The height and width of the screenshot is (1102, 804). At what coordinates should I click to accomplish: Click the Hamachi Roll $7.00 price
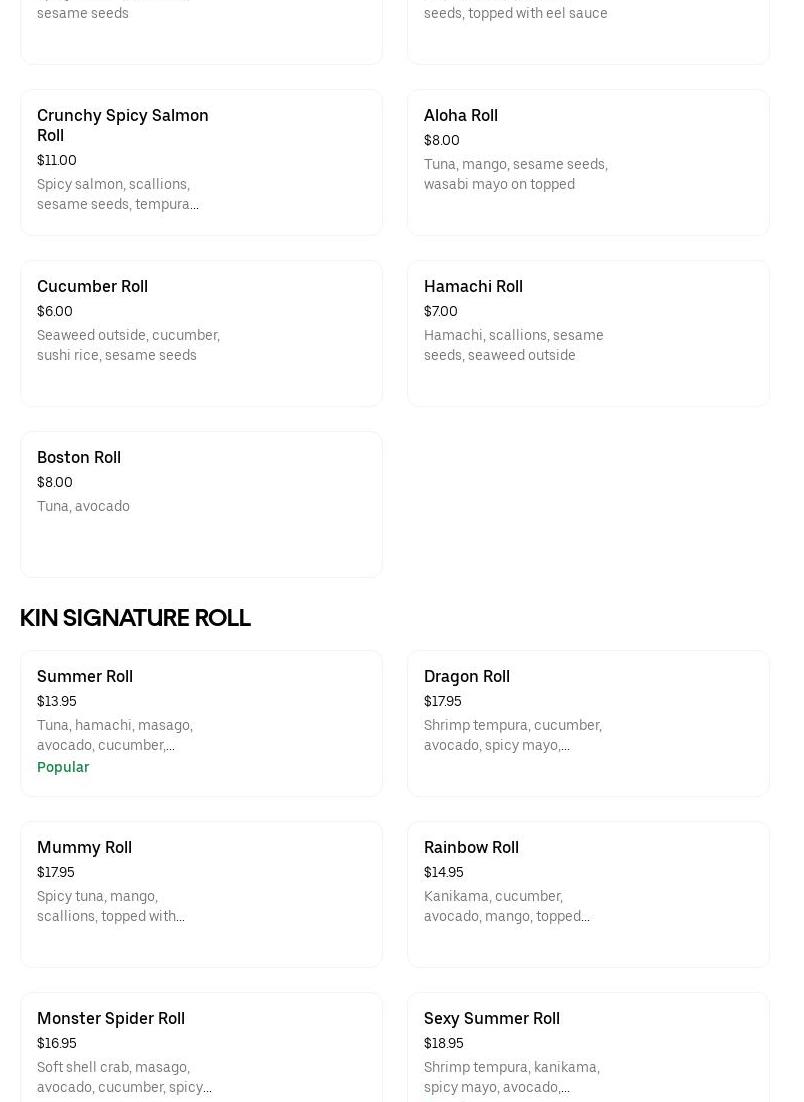(x=441, y=311)
